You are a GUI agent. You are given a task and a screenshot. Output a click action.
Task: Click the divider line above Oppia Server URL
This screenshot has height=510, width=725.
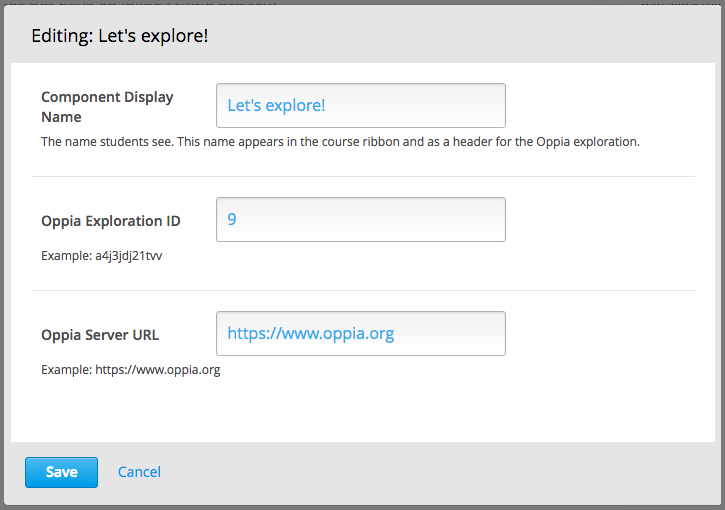pos(362,291)
